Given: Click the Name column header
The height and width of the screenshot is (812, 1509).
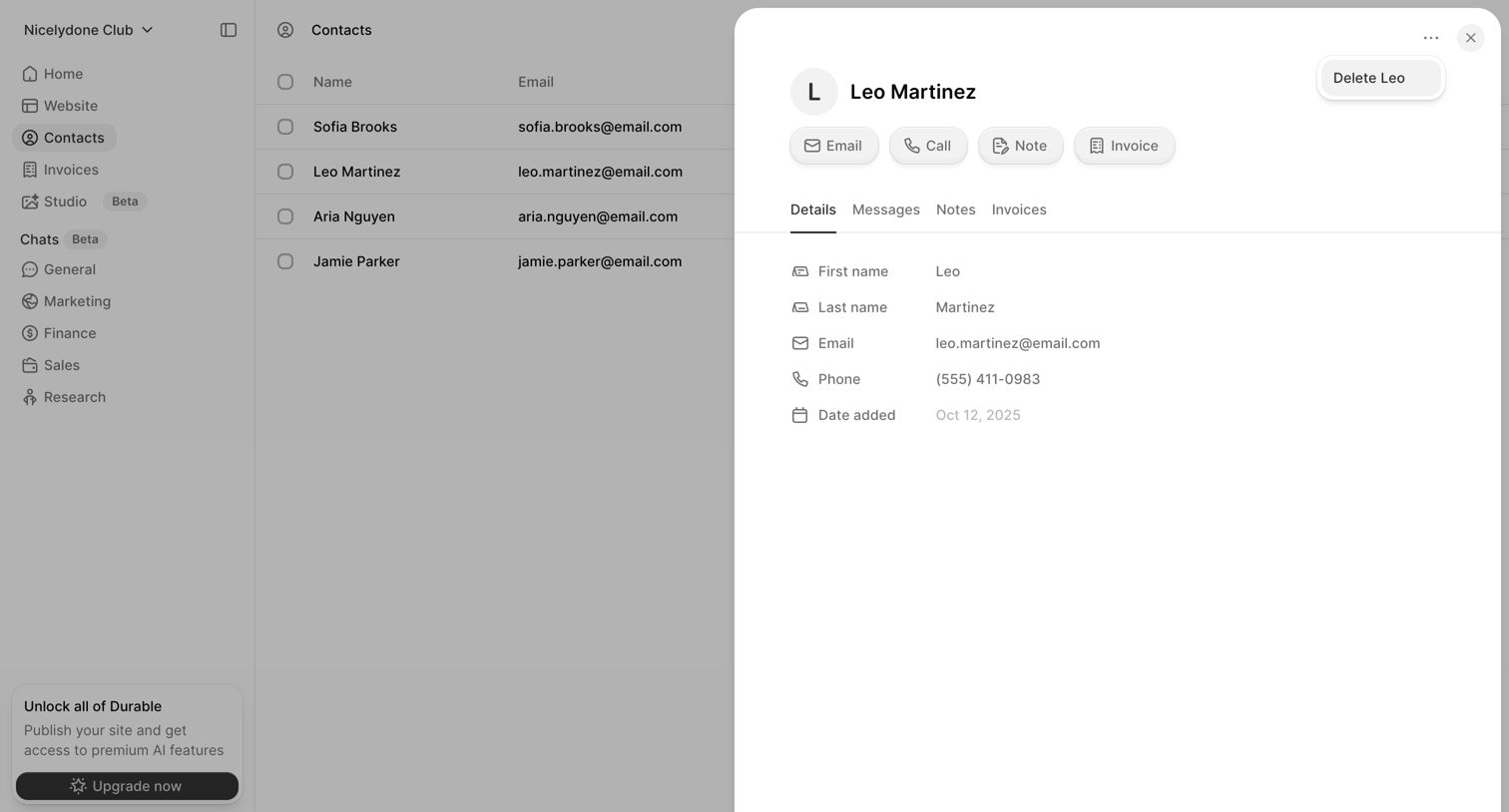Looking at the screenshot, I should pos(332,82).
